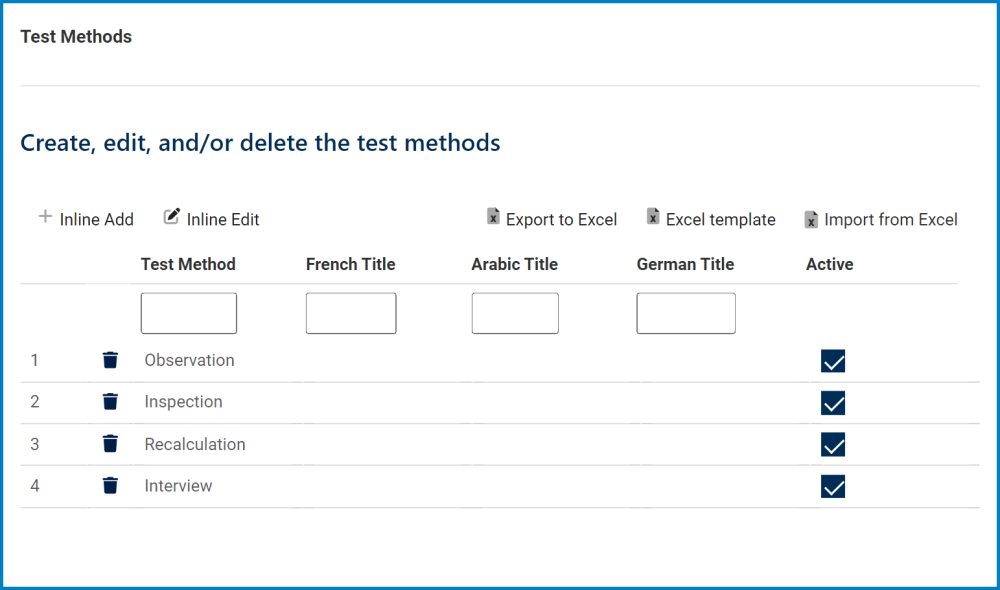
Task: Click the trash icon beside Inspection
Action: pyautogui.click(x=110, y=402)
